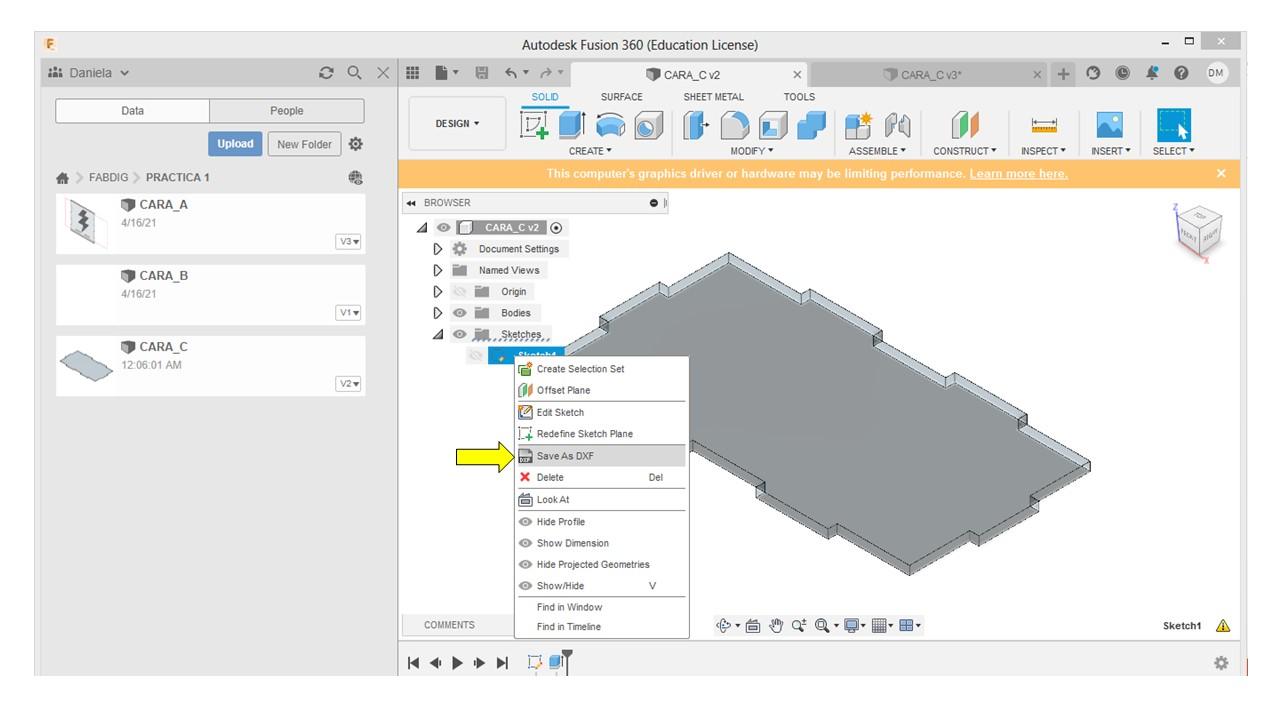Refresh the data panel
The width and height of the screenshot is (1280, 720).
[326, 73]
